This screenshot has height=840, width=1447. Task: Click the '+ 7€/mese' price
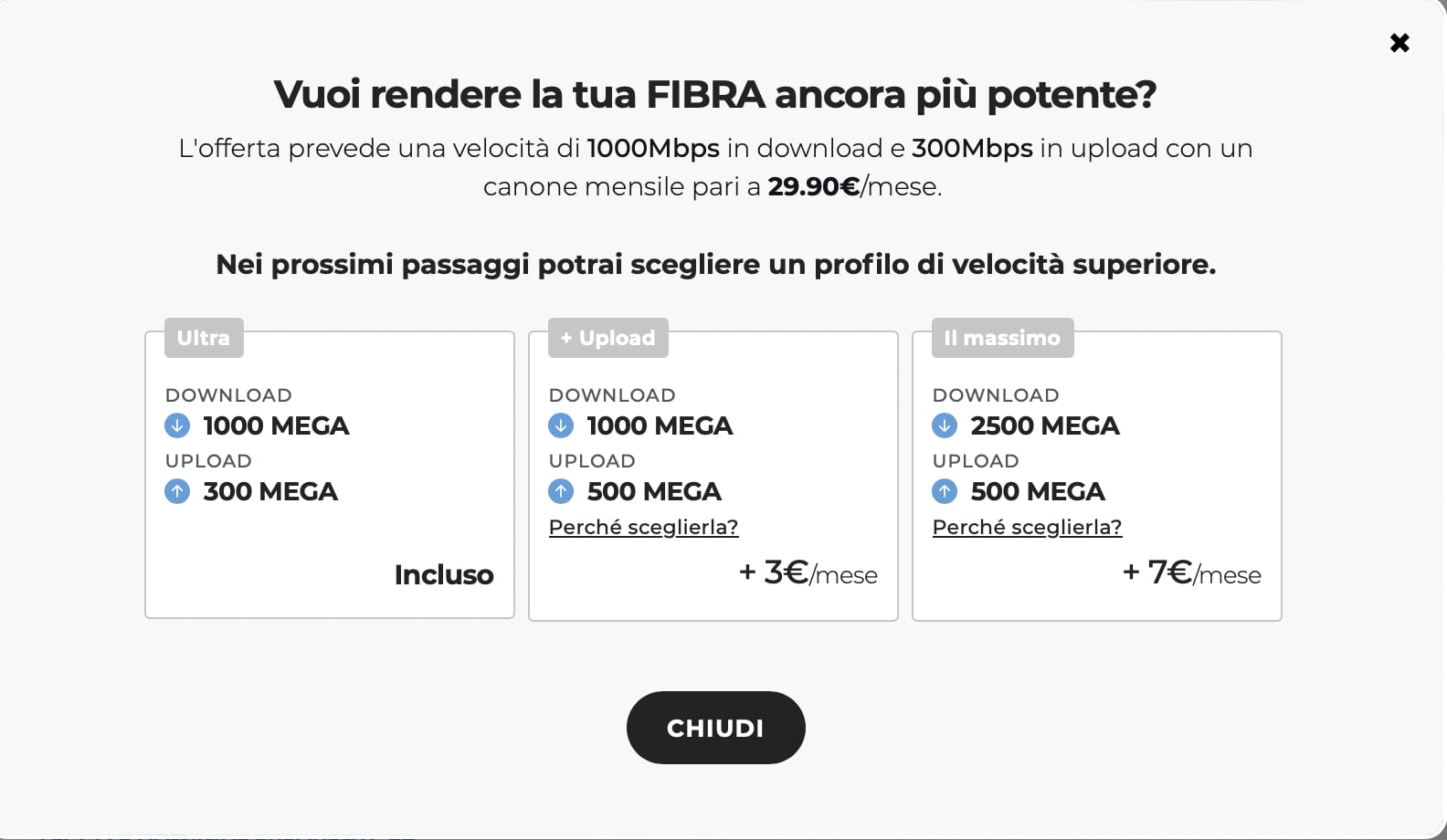(1191, 573)
